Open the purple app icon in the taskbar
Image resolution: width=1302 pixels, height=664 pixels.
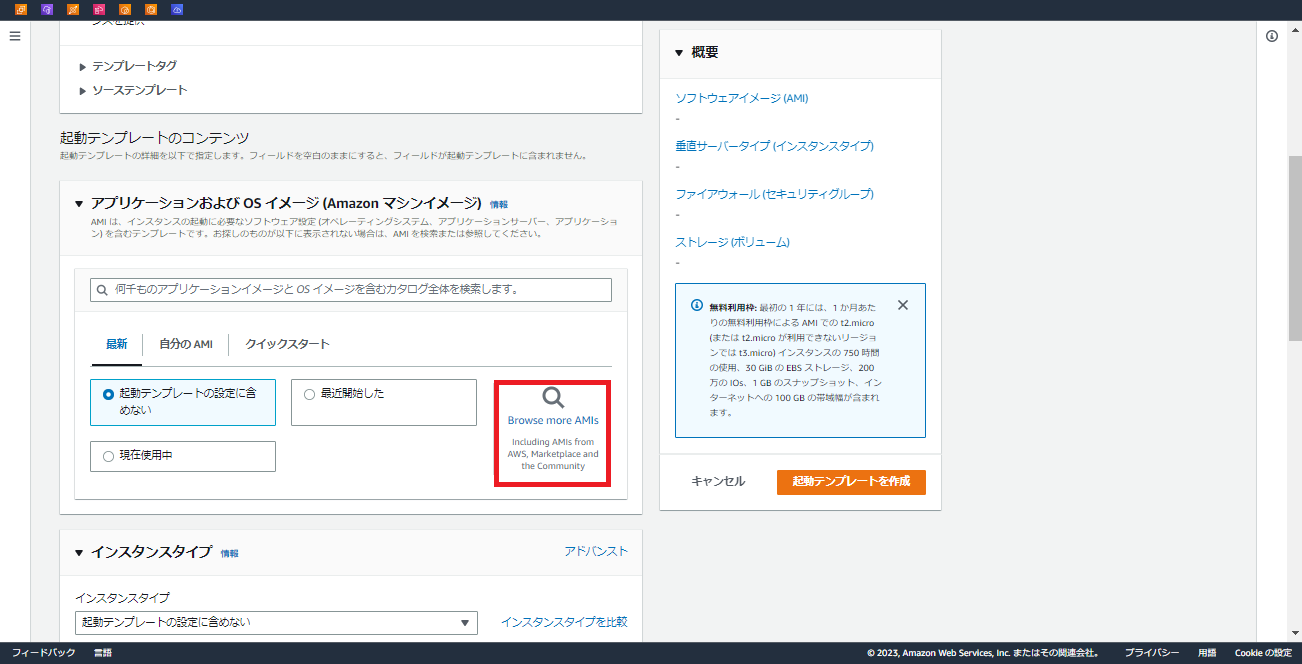(x=46, y=9)
